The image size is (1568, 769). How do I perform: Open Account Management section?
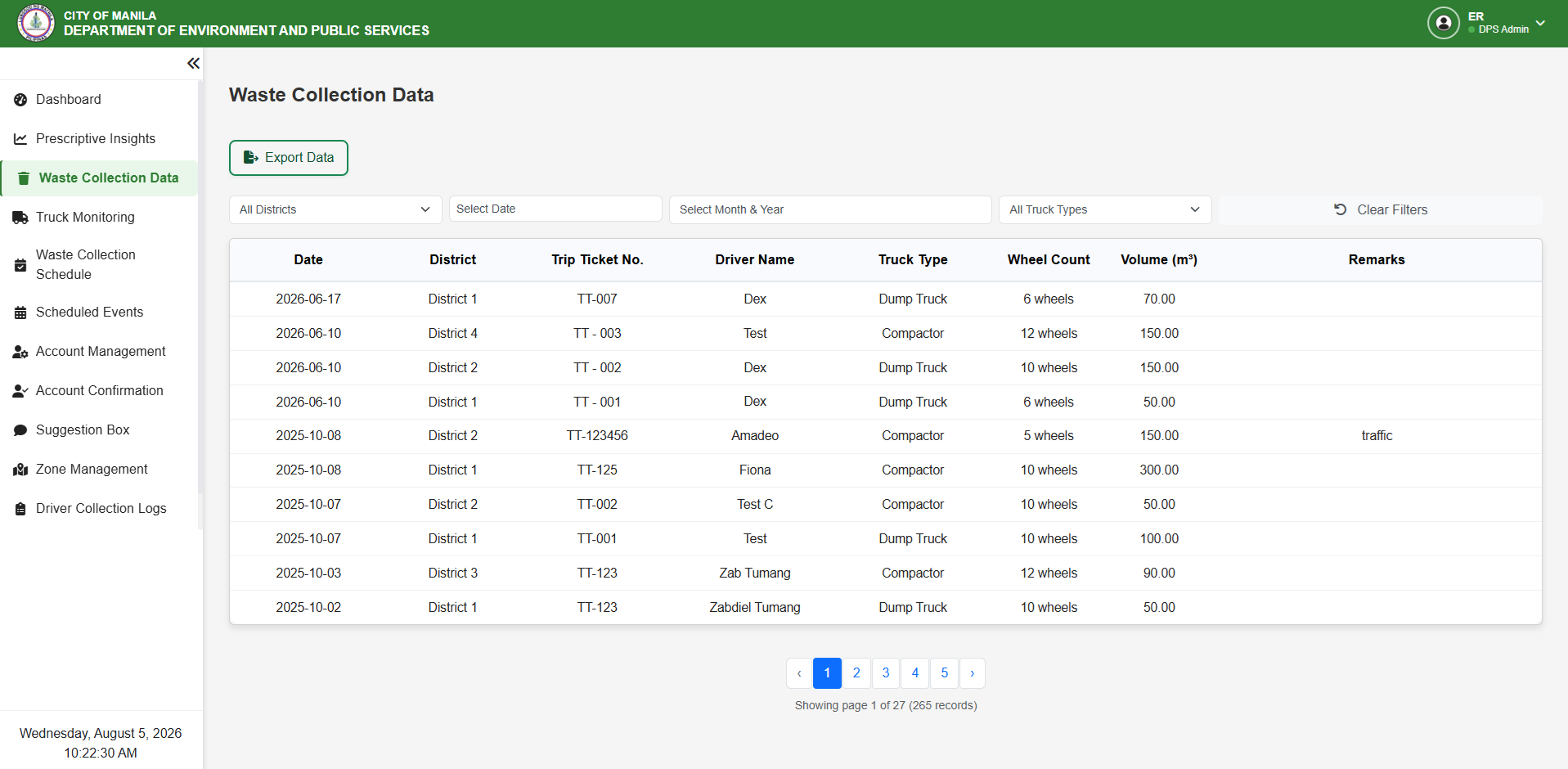coord(99,352)
